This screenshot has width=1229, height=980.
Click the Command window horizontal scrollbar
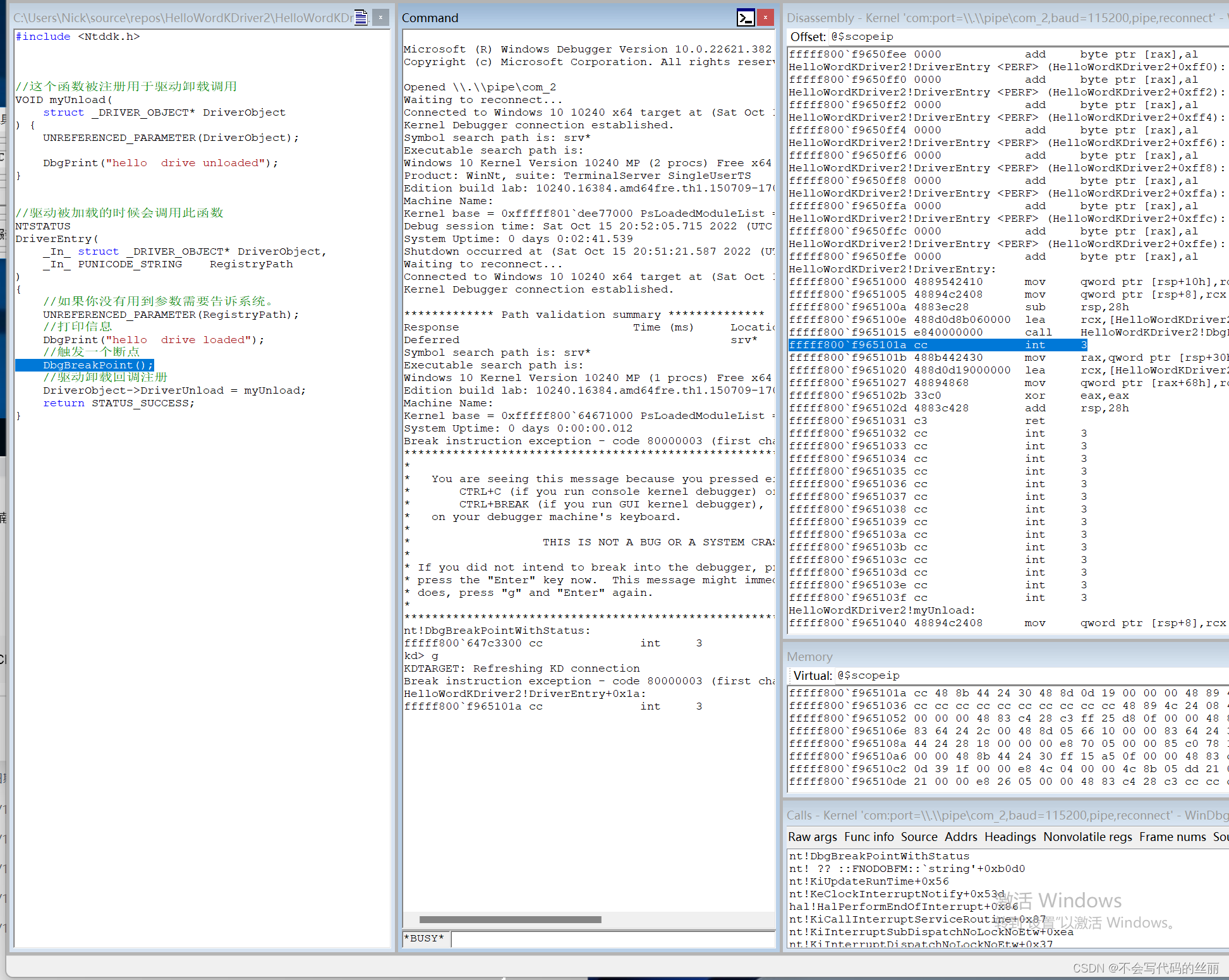[x=510, y=919]
